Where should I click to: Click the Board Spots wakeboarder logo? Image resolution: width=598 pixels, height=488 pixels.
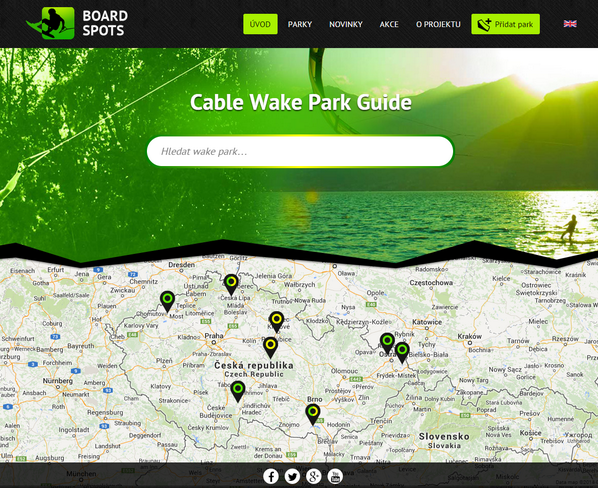51,23
